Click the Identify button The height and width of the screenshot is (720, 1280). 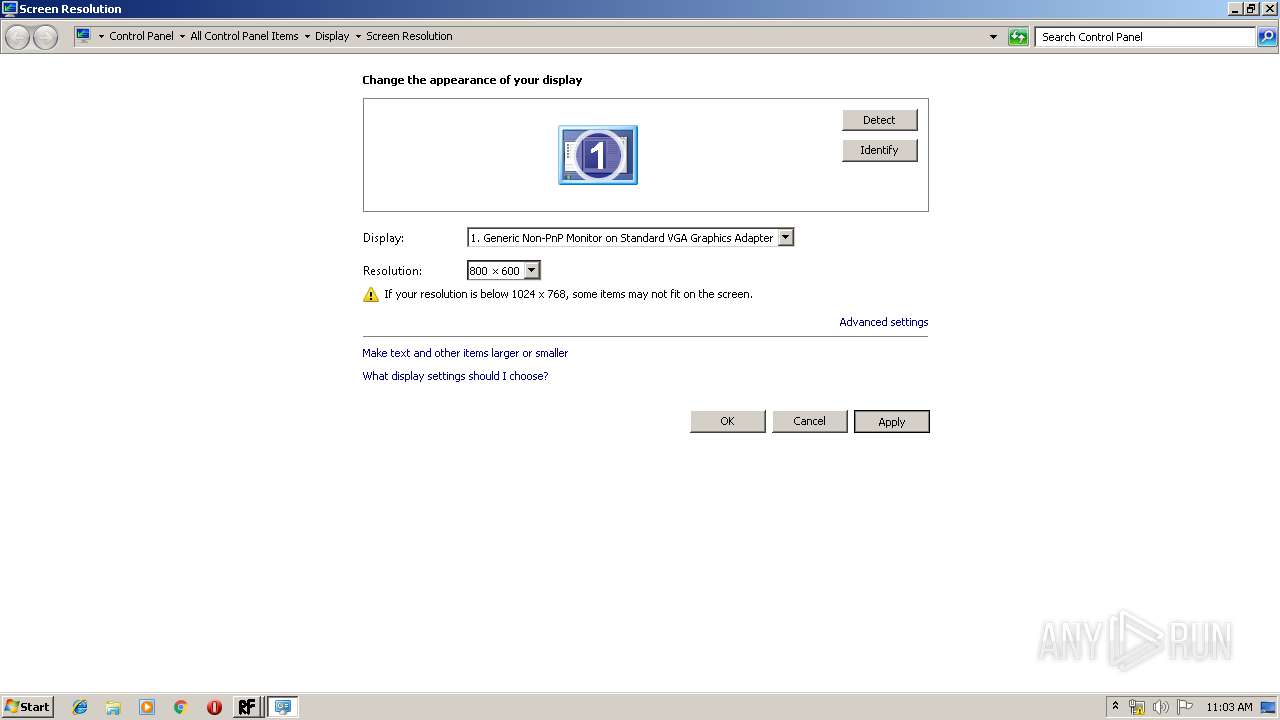point(879,150)
